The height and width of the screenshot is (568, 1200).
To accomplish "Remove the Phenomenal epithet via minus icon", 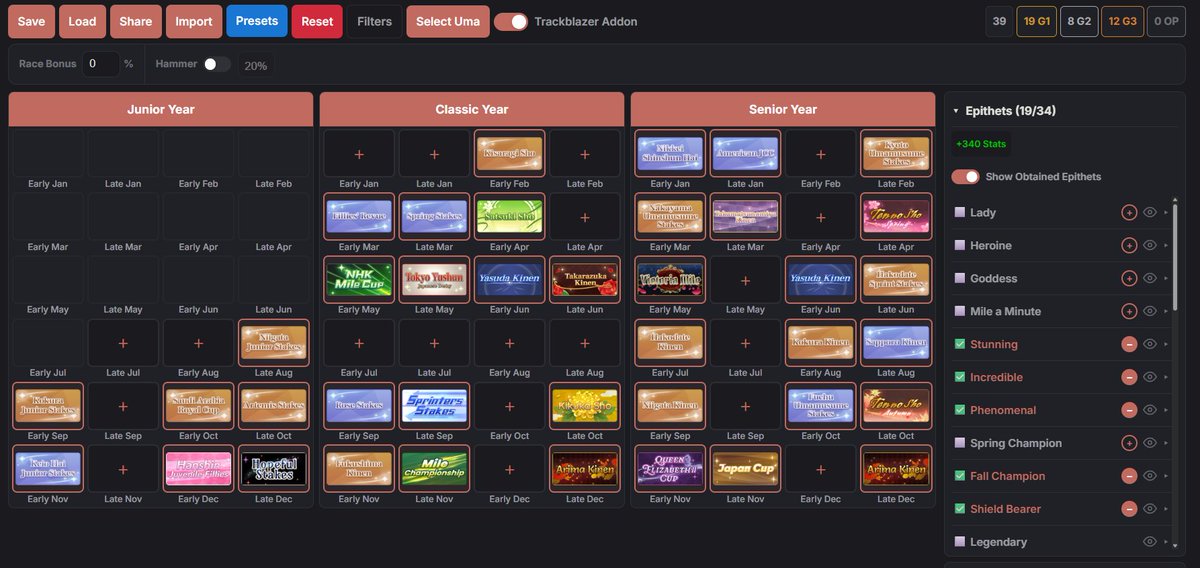I will pos(1129,410).
